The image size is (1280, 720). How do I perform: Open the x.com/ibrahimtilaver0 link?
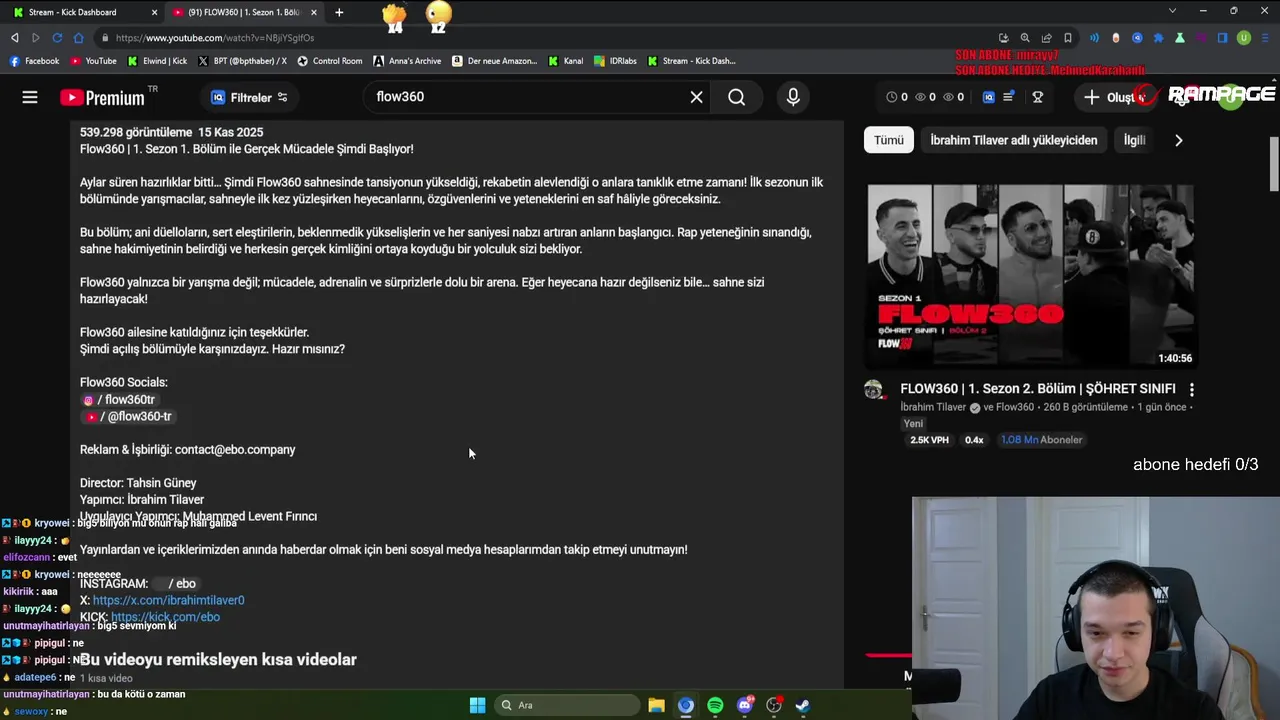tap(168, 600)
